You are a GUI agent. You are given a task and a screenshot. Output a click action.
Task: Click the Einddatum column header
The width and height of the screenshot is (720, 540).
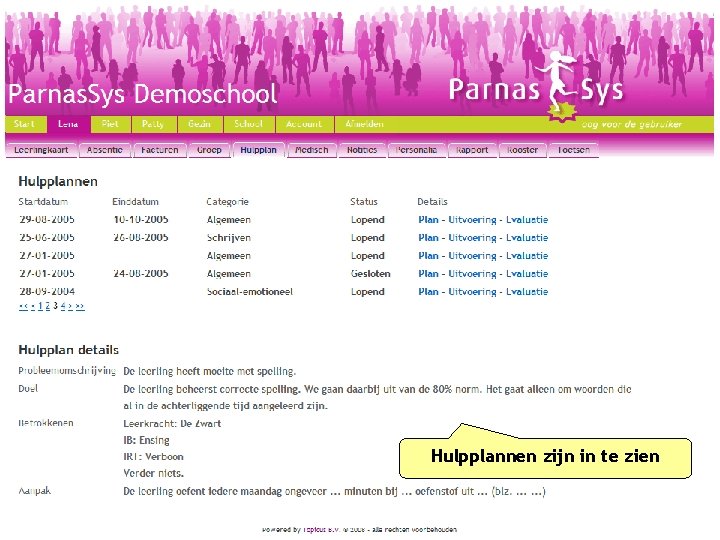tap(135, 202)
